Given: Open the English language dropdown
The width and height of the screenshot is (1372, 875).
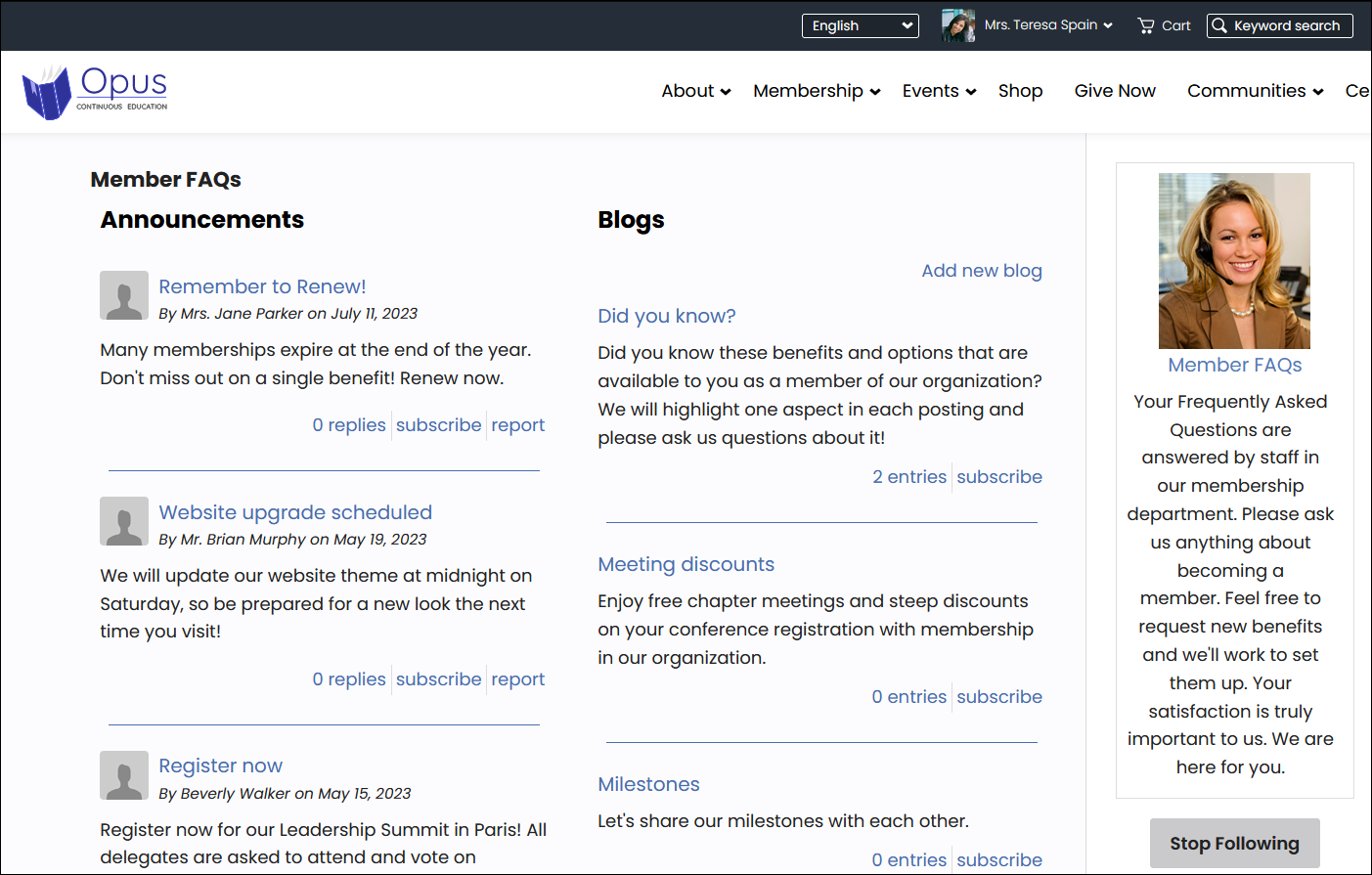Looking at the screenshot, I should pyautogui.click(x=860, y=25).
